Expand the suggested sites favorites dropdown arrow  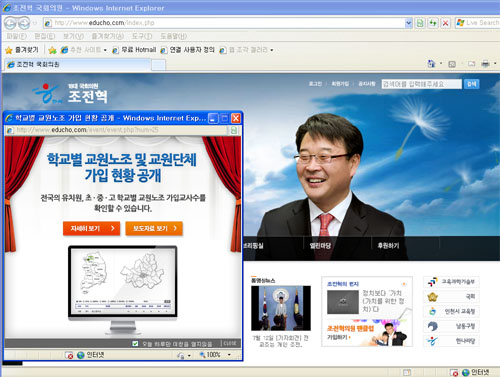pos(105,50)
